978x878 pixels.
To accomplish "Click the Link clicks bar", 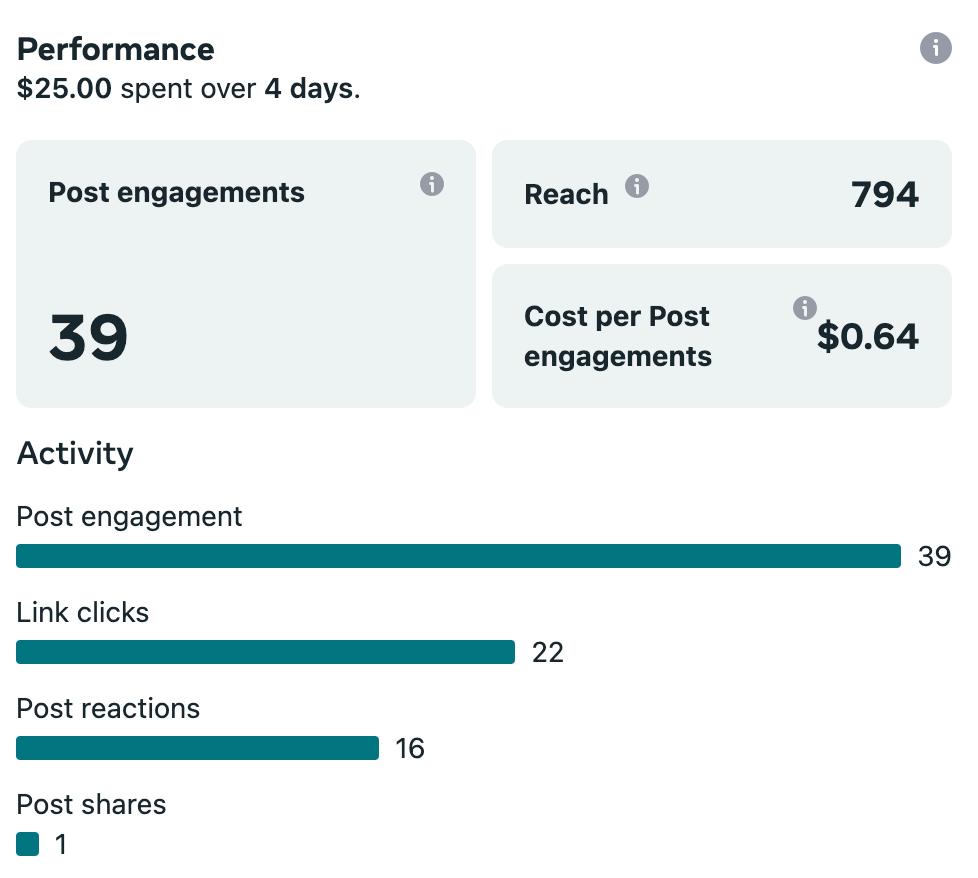I will click(265, 652).
